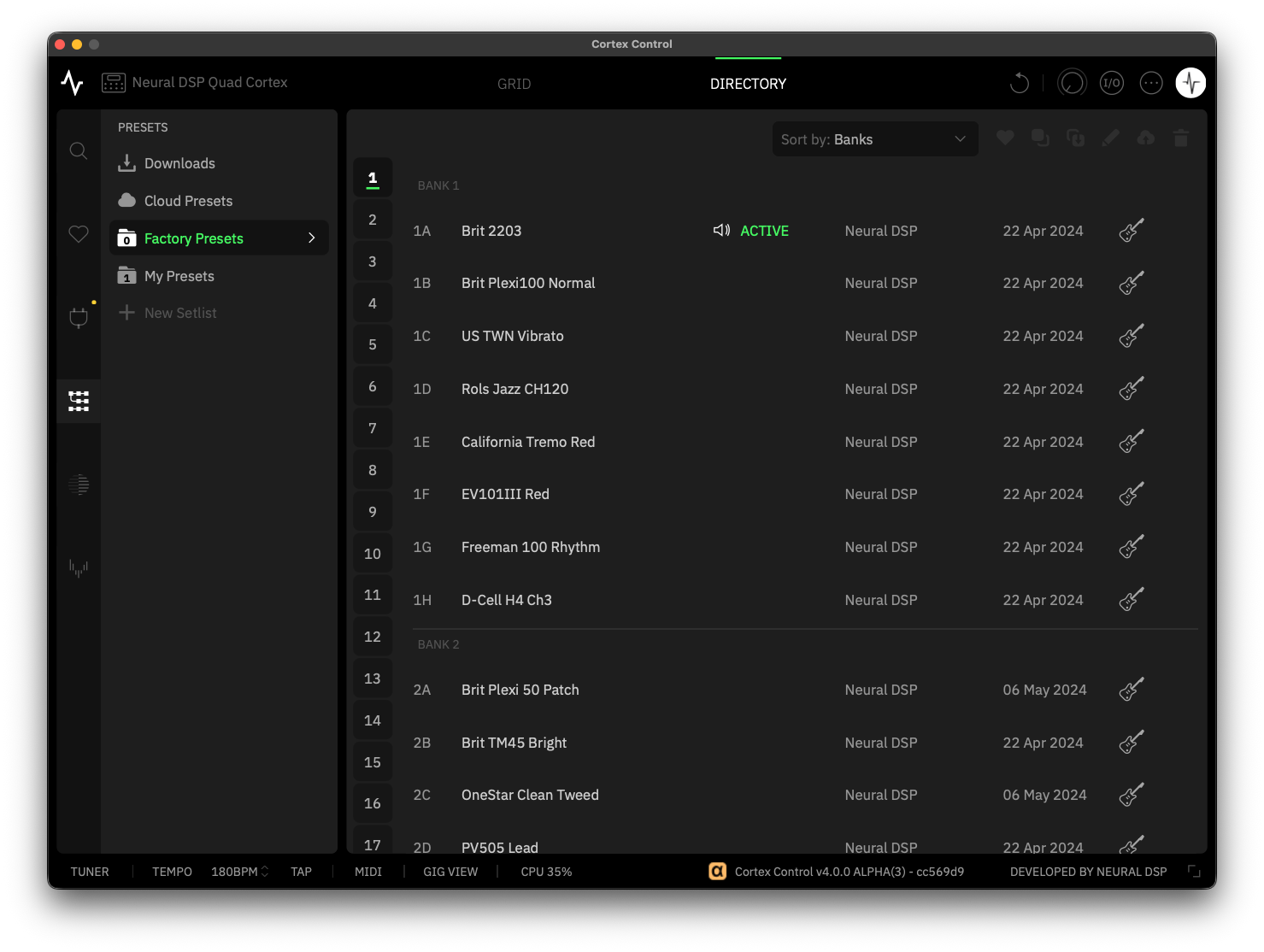Viewport: 1264px width, 952px height.
Task: Open the tuner dial icon in header
Action: (1072, 83)
